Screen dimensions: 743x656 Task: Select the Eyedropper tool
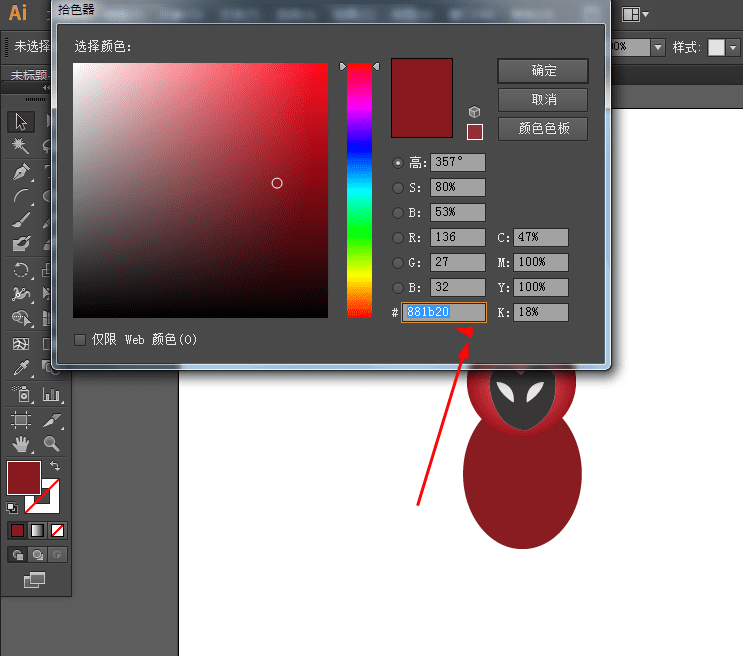[21, 369]
